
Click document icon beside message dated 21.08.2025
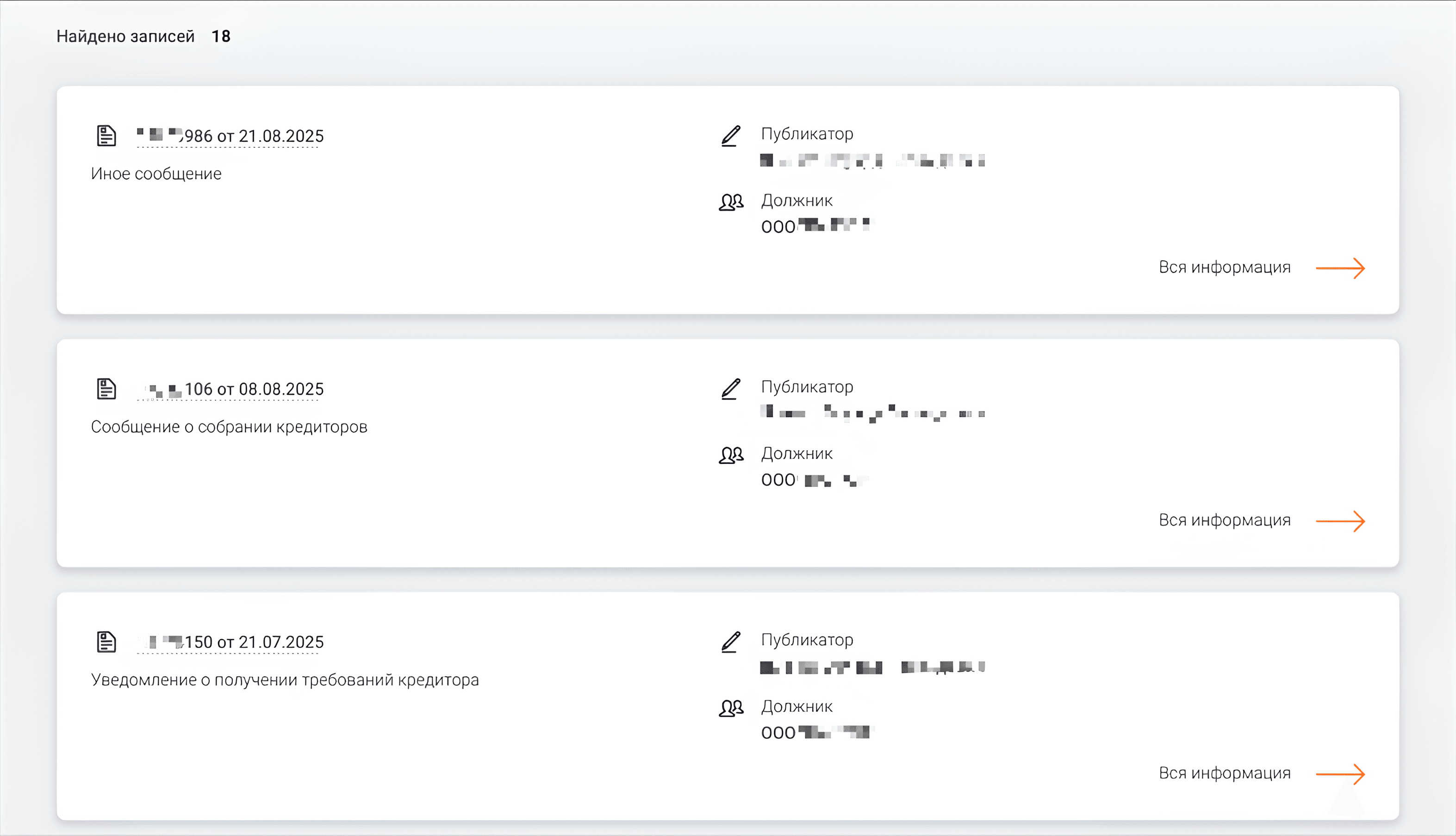pyautogui.click(x=106, y=136)
